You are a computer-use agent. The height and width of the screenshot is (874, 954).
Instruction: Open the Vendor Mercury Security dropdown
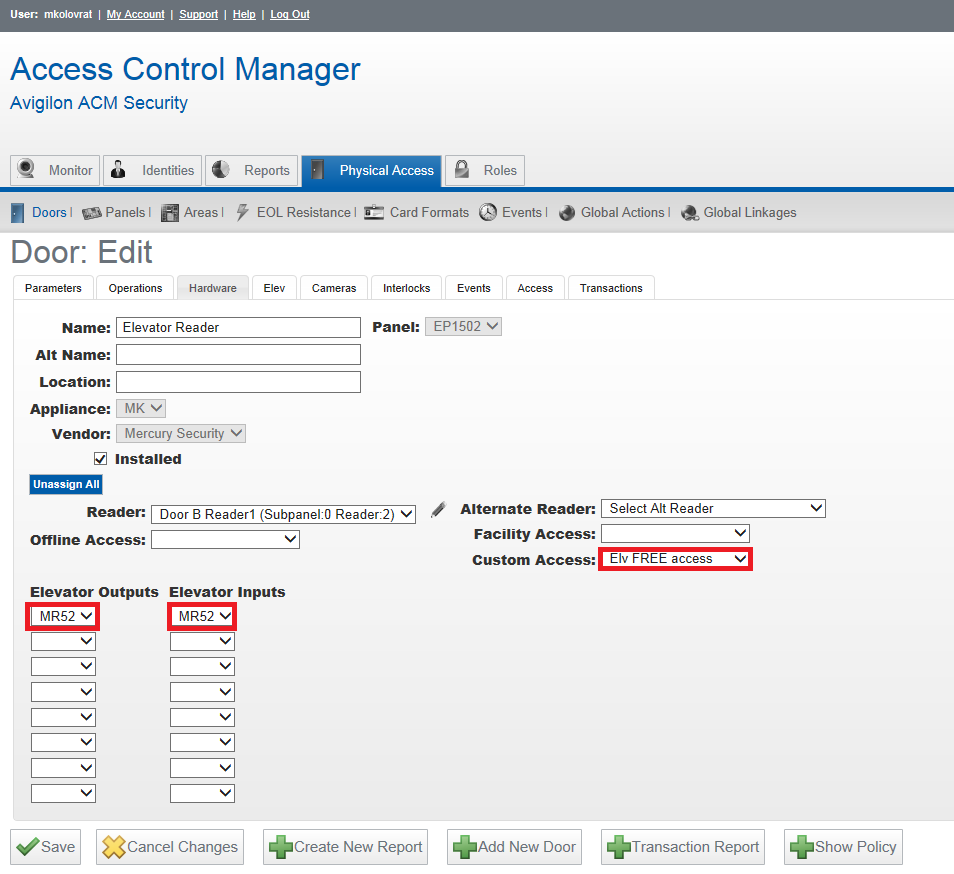coord(181,433)
